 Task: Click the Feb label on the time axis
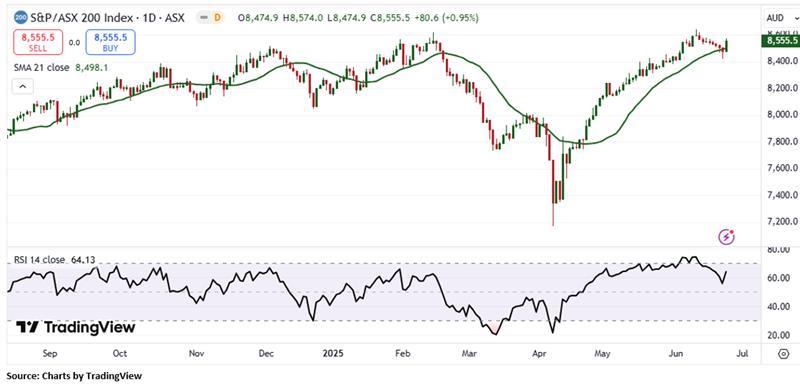[404, 353]
